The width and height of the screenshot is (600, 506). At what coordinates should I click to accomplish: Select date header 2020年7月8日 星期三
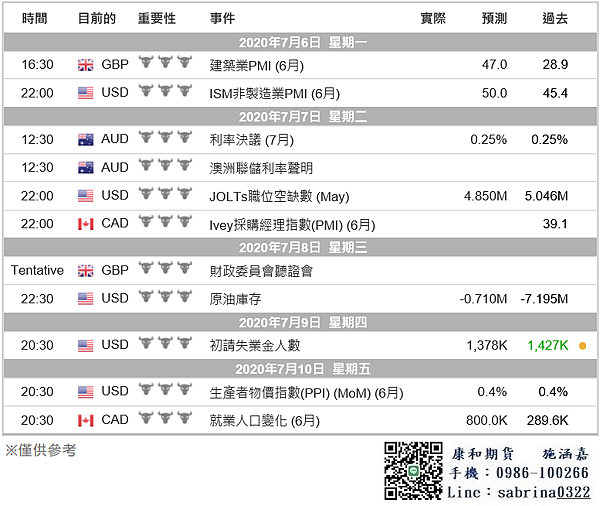pos(300,247)
